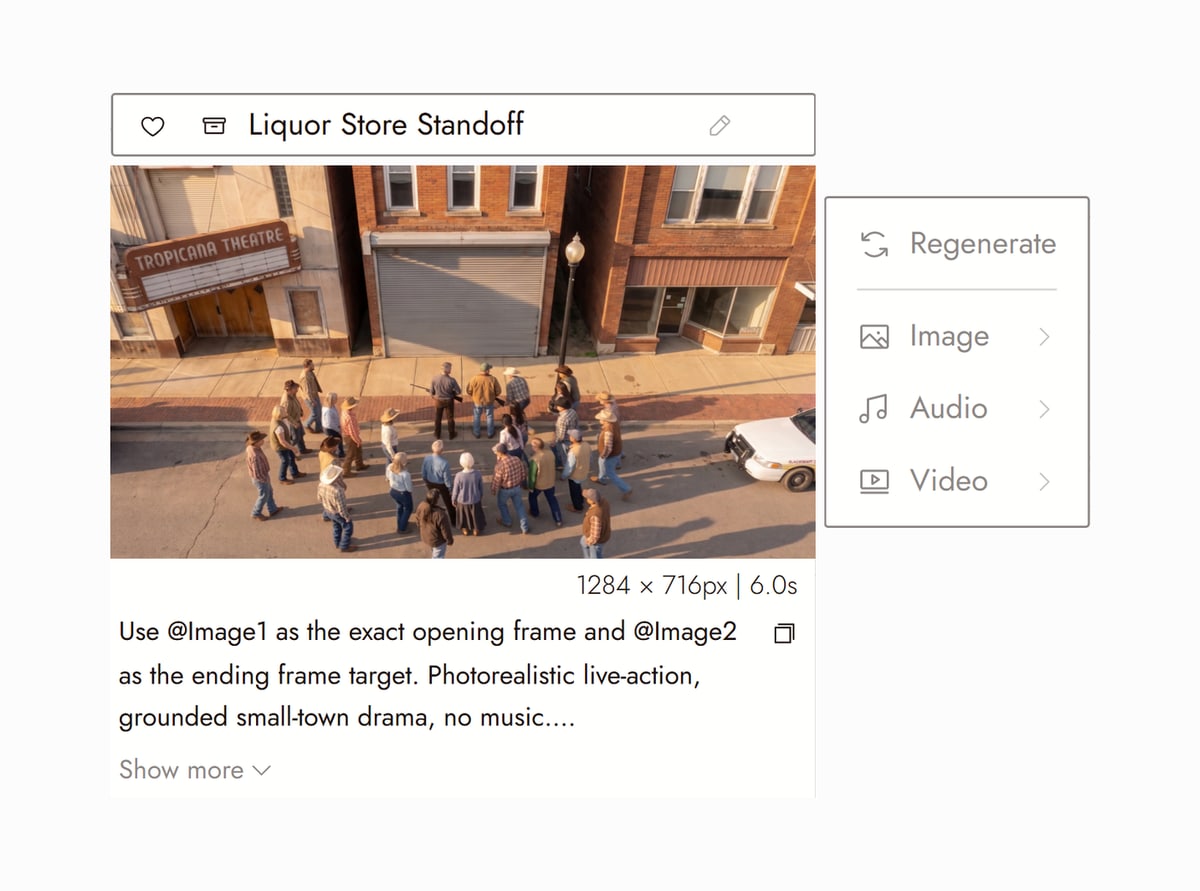The height and width of the screenshot is (891, 1200).
Task: Expand the Image submenu arrow
Action: tap(1044, 337)
